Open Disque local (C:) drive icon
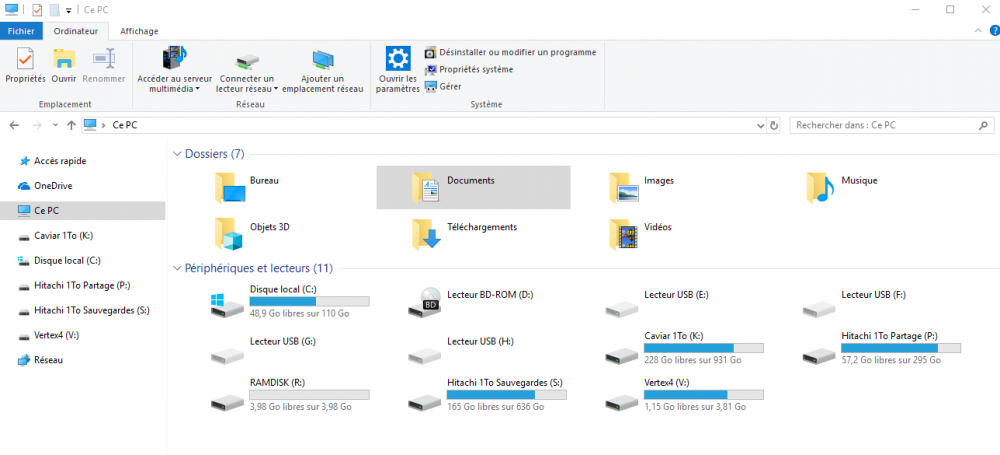 pos(227,301)
